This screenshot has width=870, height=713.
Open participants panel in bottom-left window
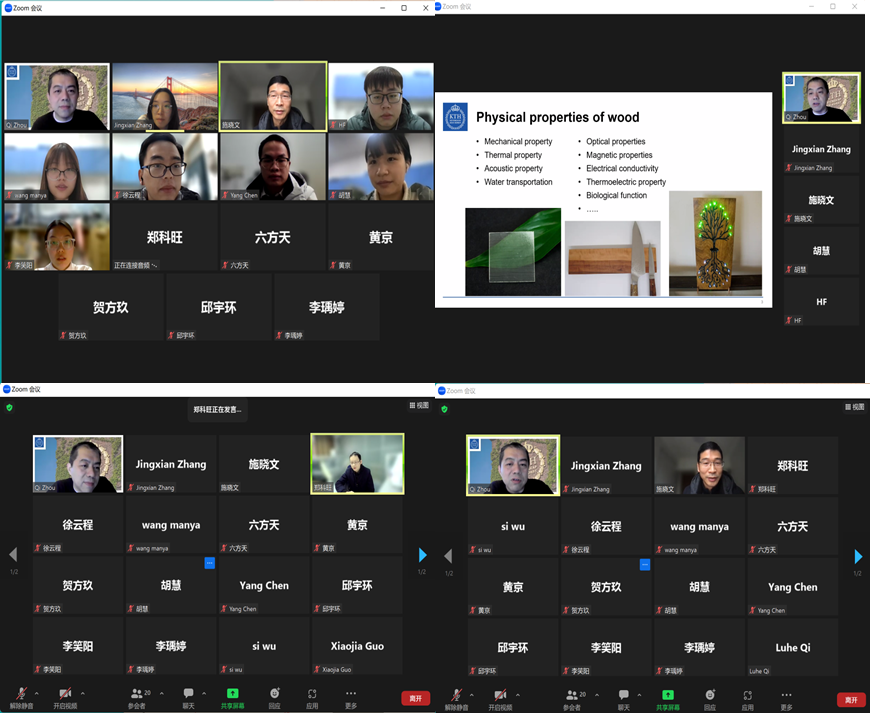click(x=137, y=695)
